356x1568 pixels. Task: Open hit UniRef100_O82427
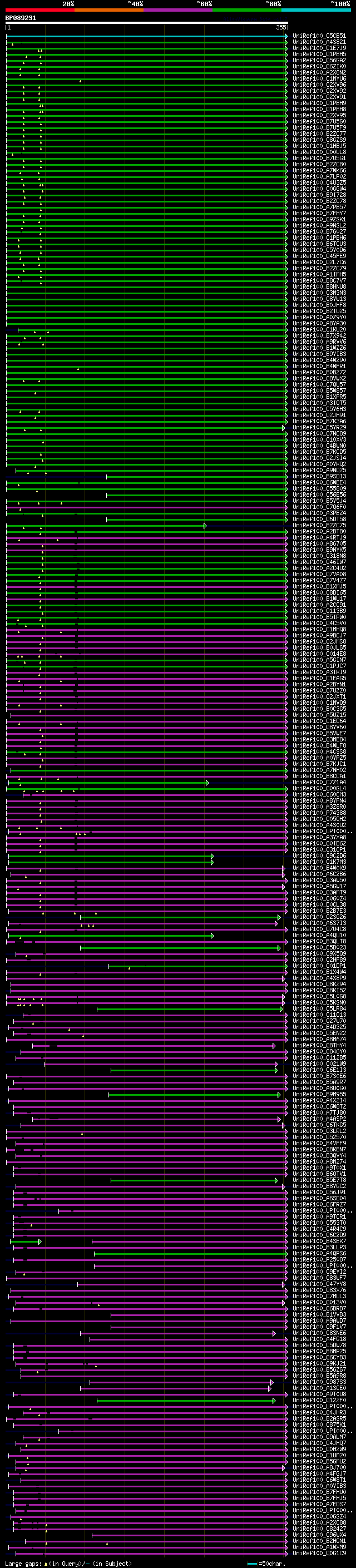pyautogui.click(x=319, y=1529)
